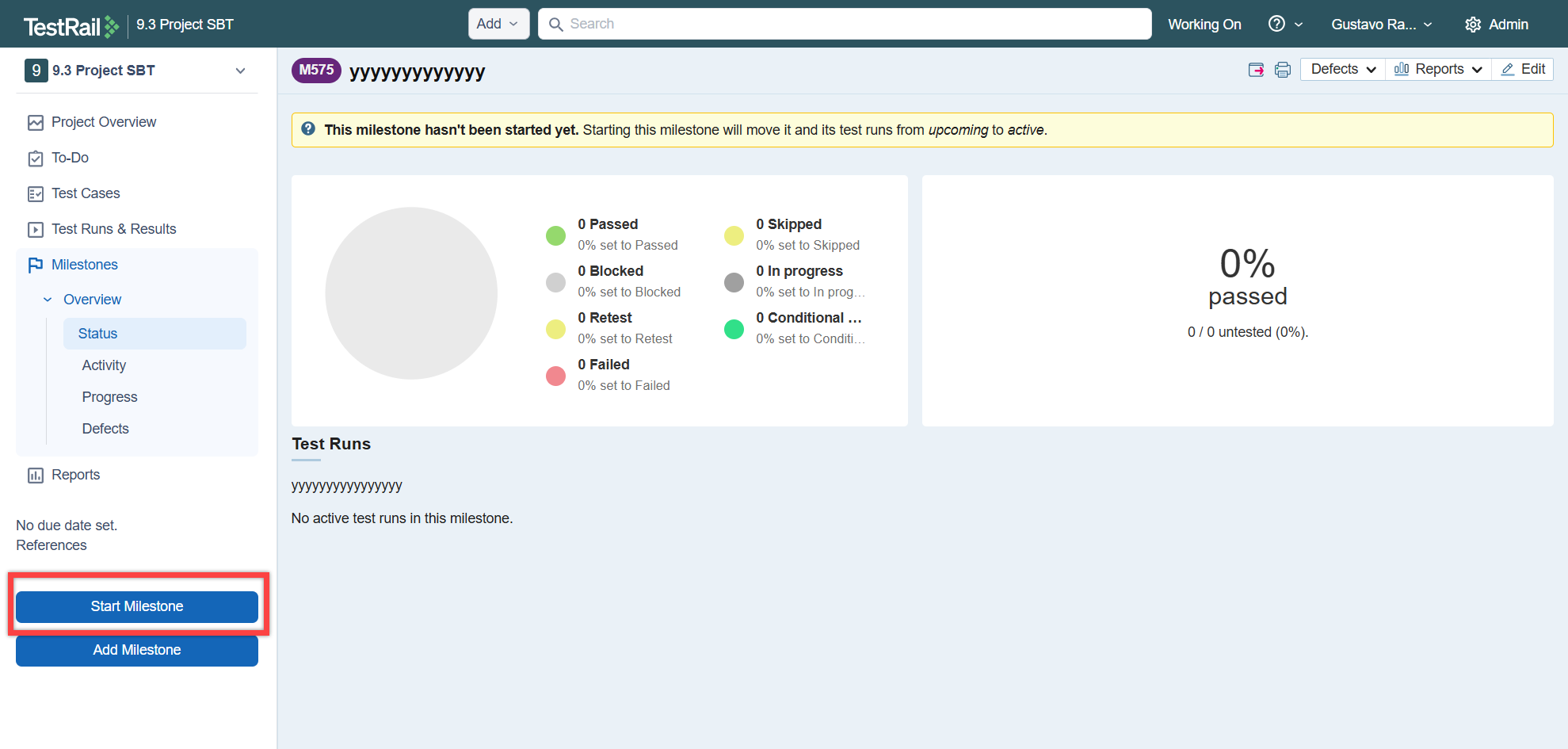1568x749 pixels.
Task: Collapse the Overview tree section
Action: click(x=48, y=300)
